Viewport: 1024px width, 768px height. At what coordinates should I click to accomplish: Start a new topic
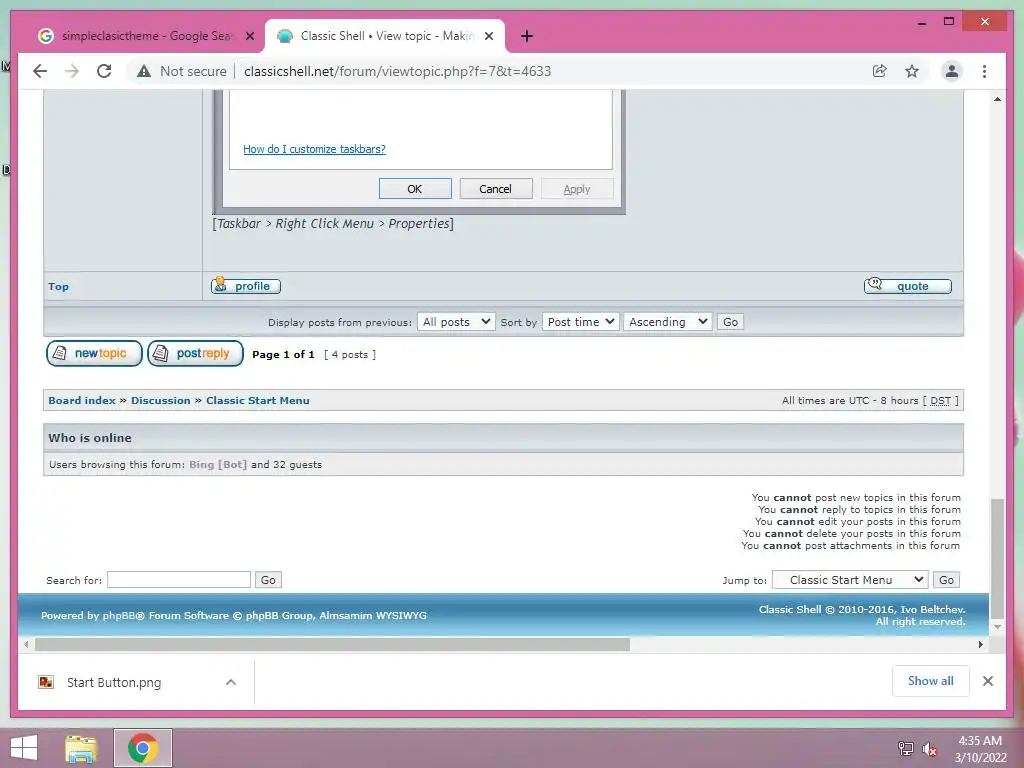point(94,353)
